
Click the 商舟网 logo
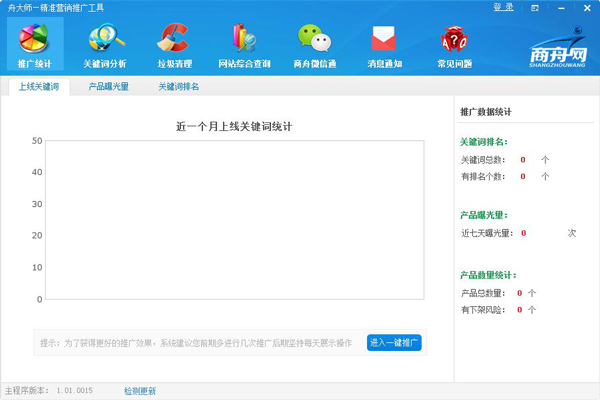(552, 50)
